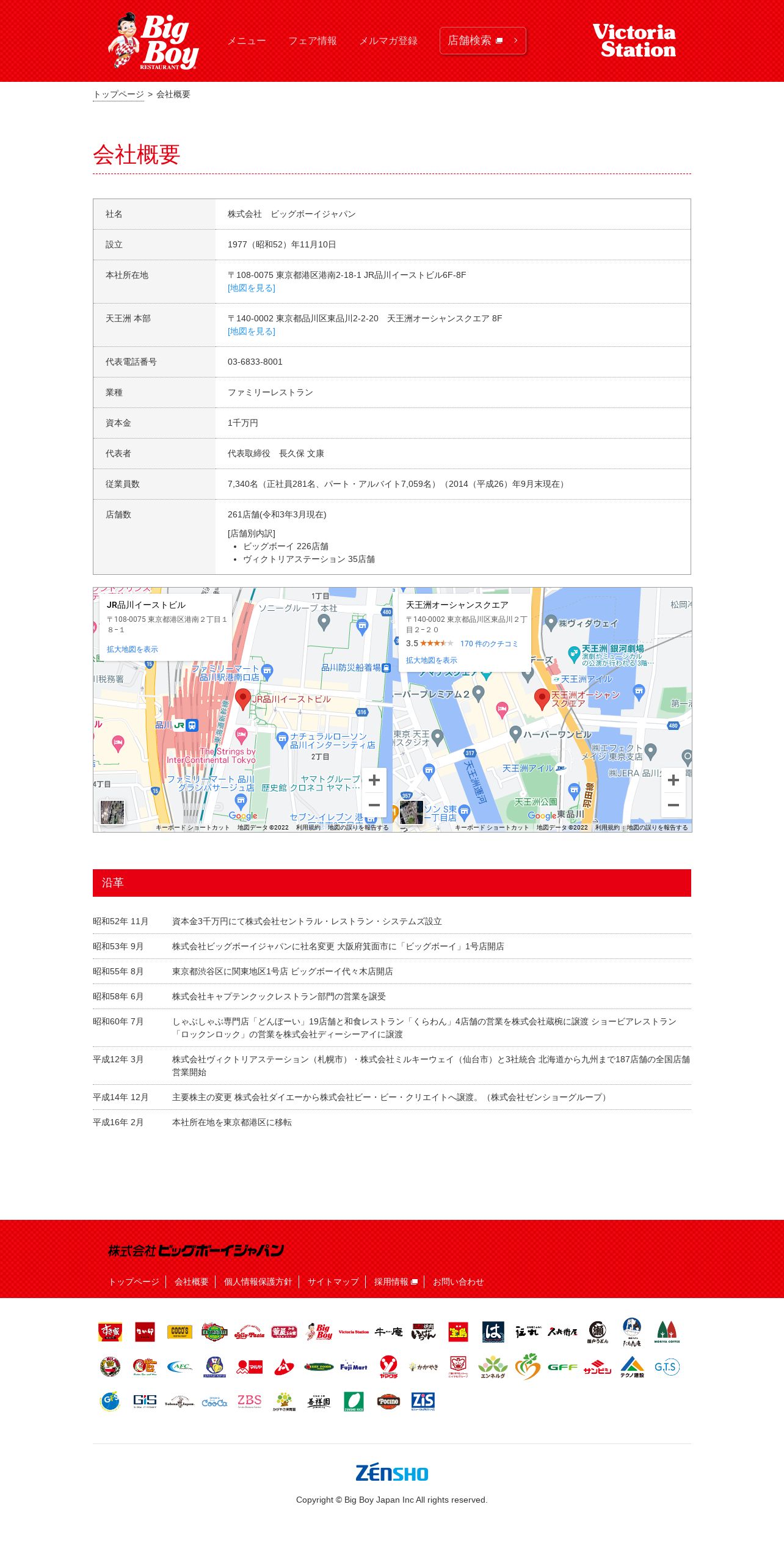The height and width of the screenshot is (1543, 784).
Task: Click the Big Boy restaurant logo in header
Action: [x=153, y=41]
